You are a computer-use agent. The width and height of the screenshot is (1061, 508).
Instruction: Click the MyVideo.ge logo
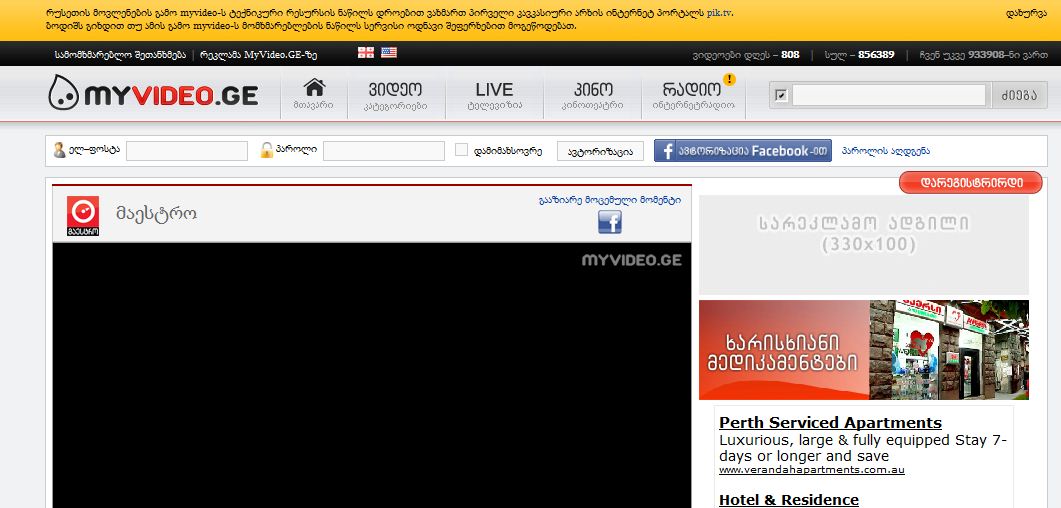pos(154,93)
